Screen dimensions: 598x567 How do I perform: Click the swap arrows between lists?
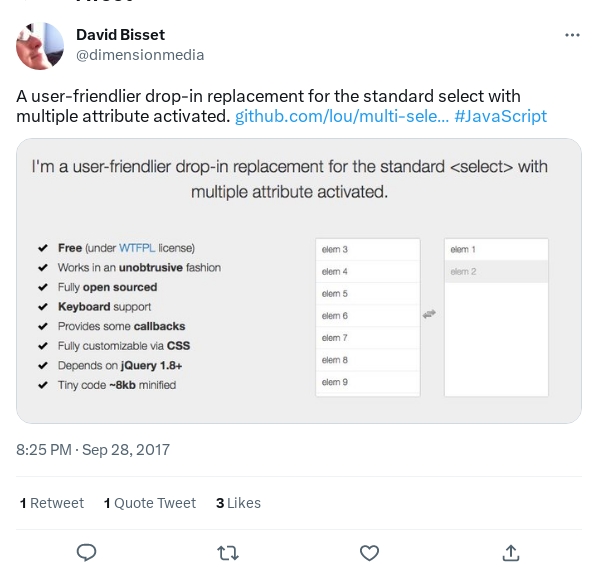click(429, 314)
